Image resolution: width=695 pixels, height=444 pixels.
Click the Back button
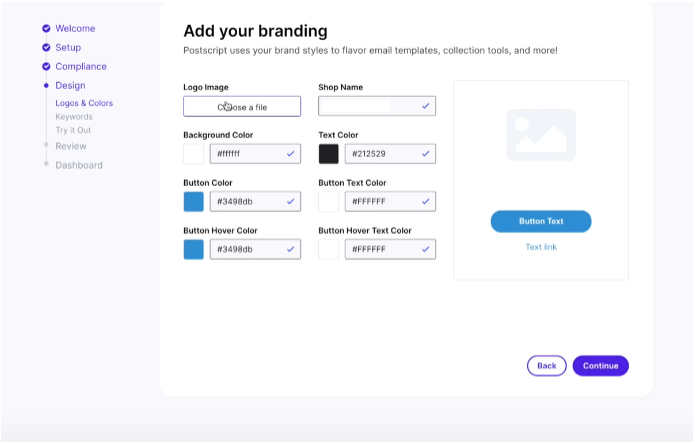(547, 366)
